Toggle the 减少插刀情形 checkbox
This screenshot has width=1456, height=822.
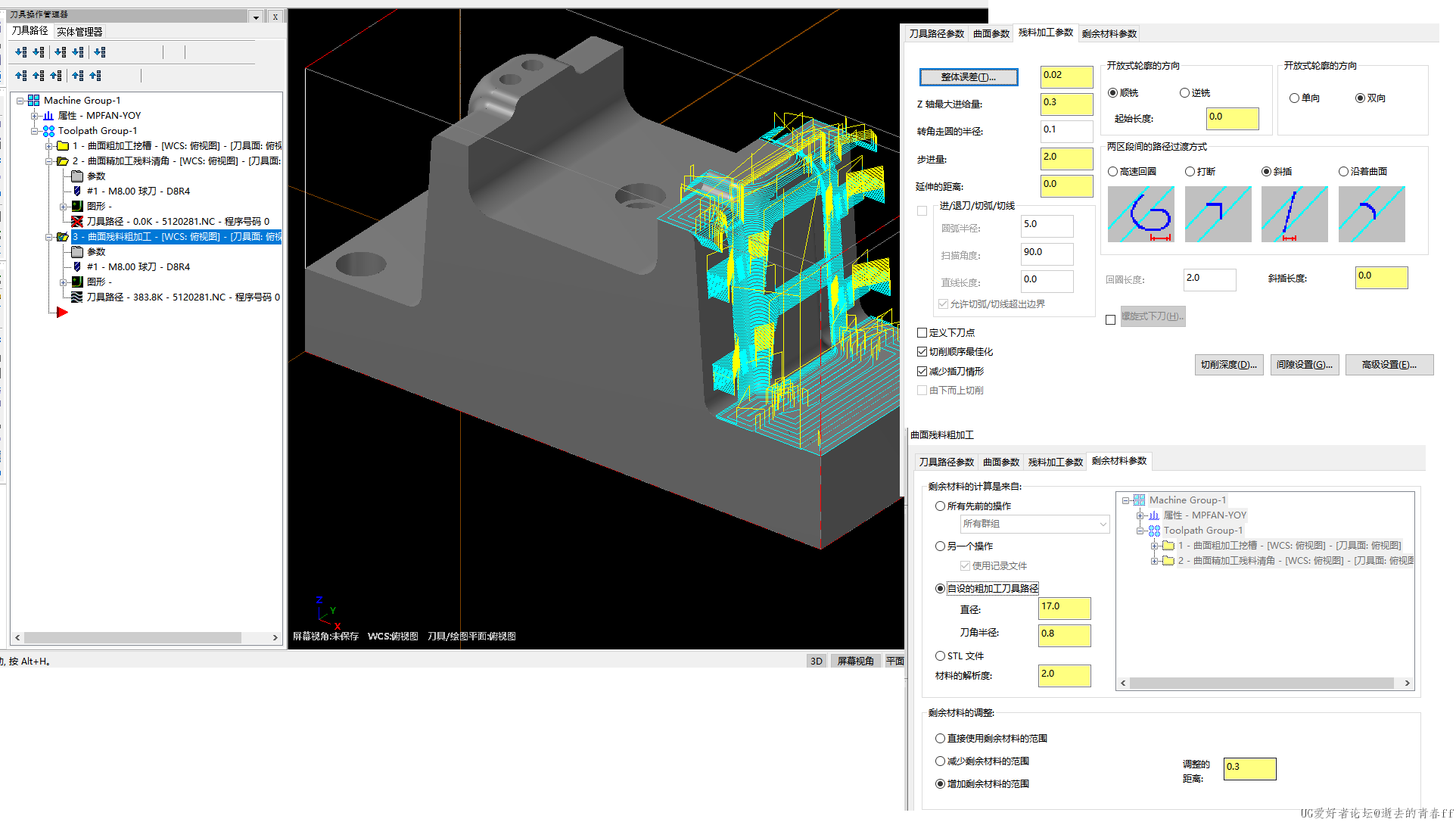(922, 372)
